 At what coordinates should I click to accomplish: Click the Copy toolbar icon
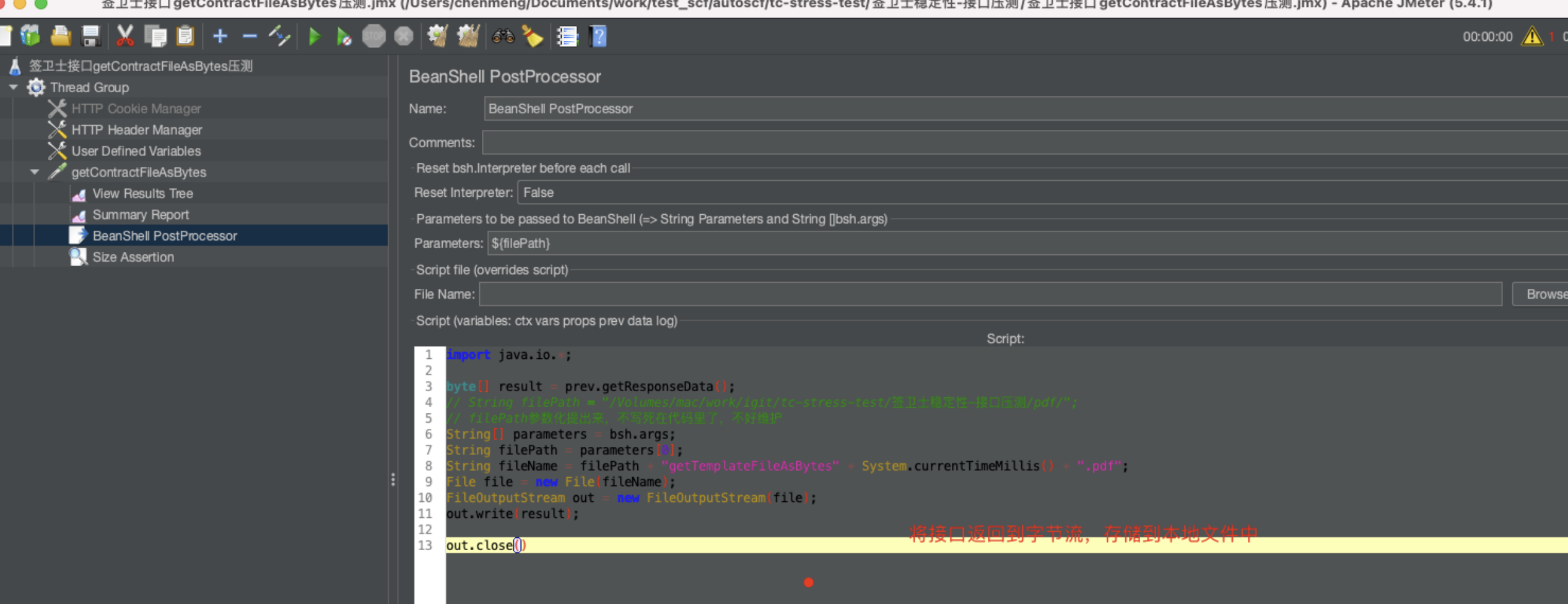pos(155,37)
